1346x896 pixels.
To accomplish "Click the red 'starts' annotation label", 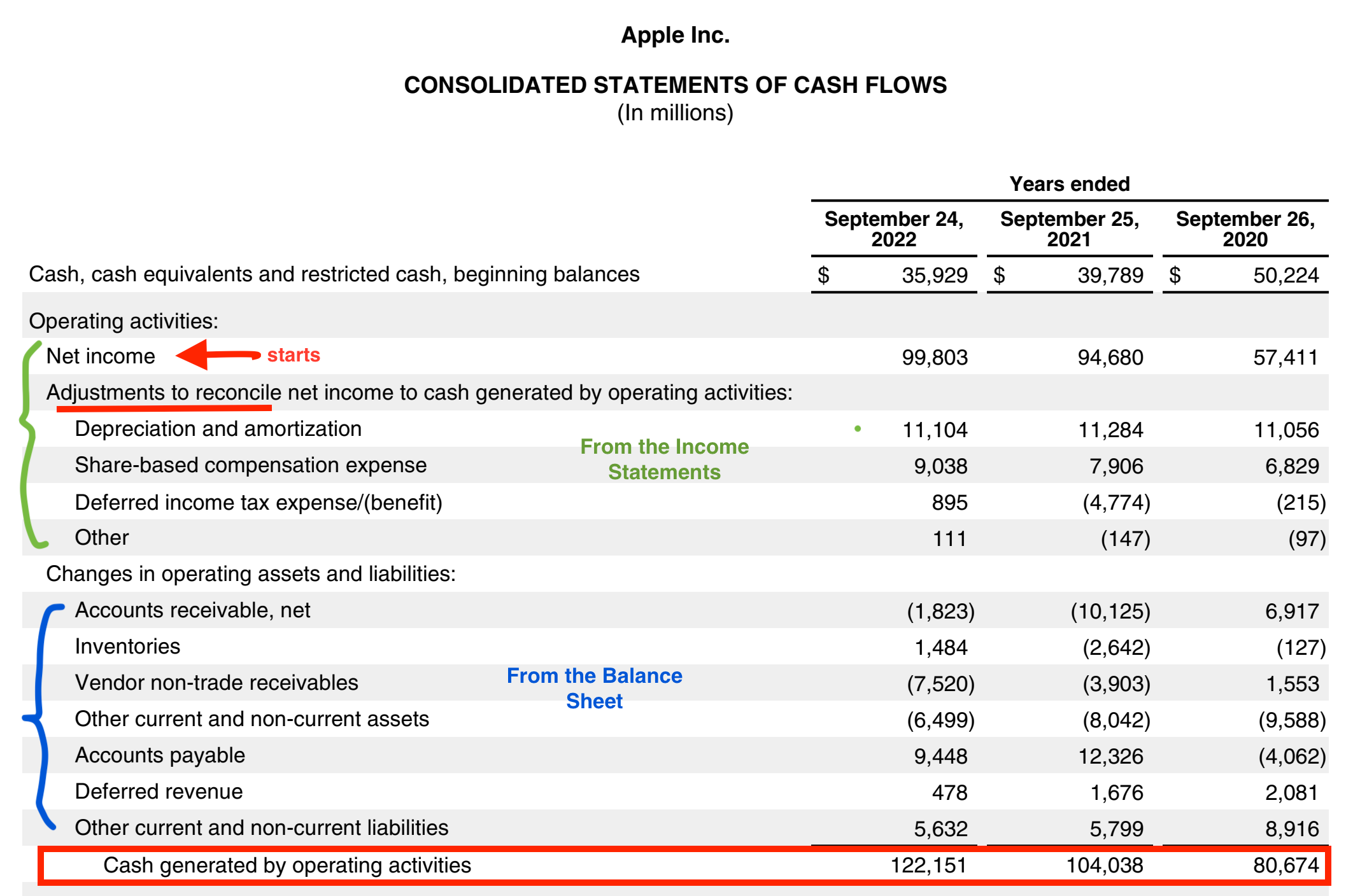I will [x=294, y=355].
